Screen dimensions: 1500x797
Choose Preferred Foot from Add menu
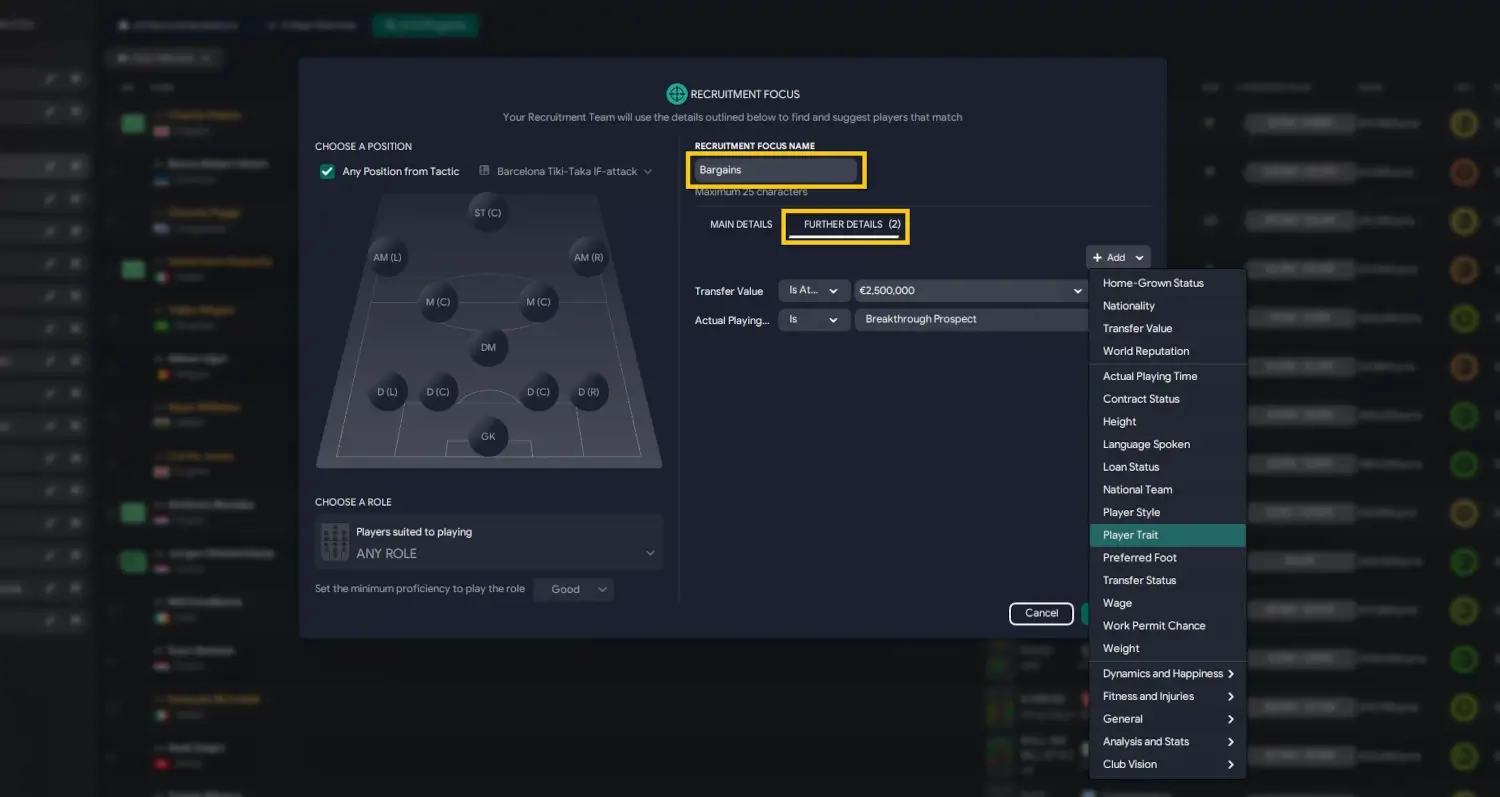(1167, 558)
